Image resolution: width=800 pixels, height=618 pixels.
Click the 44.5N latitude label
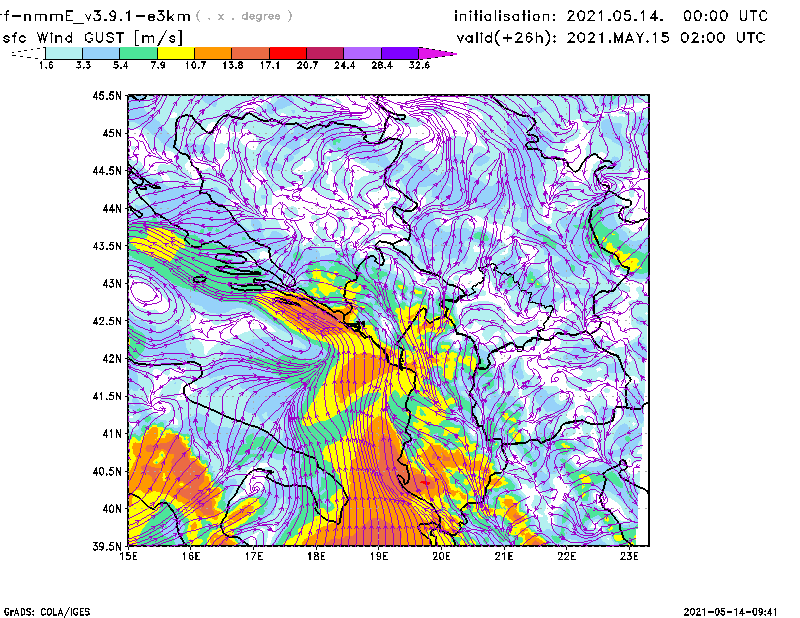click(107, 170)
